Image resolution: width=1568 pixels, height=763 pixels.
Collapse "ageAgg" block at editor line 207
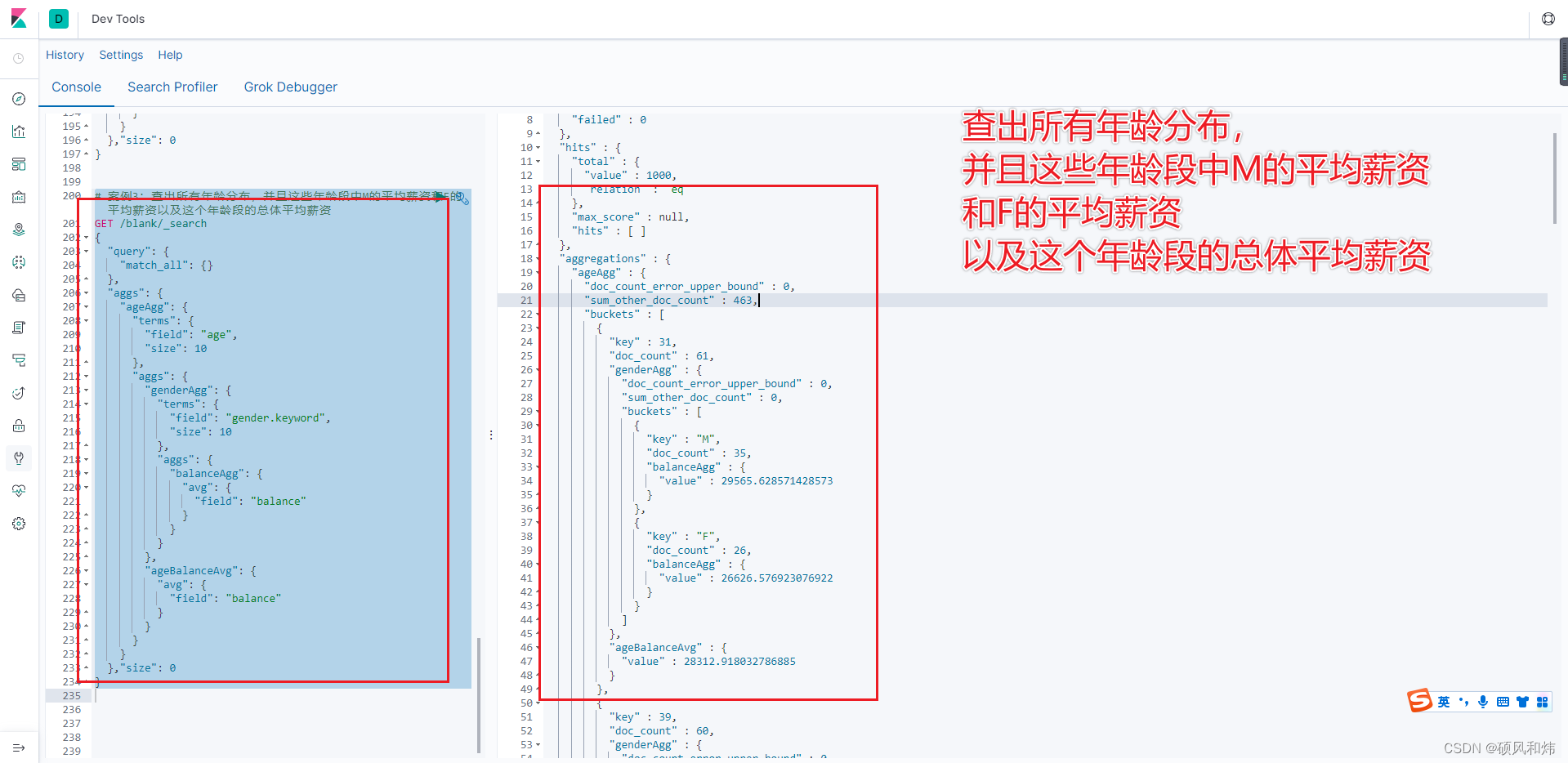click(87, 307)
